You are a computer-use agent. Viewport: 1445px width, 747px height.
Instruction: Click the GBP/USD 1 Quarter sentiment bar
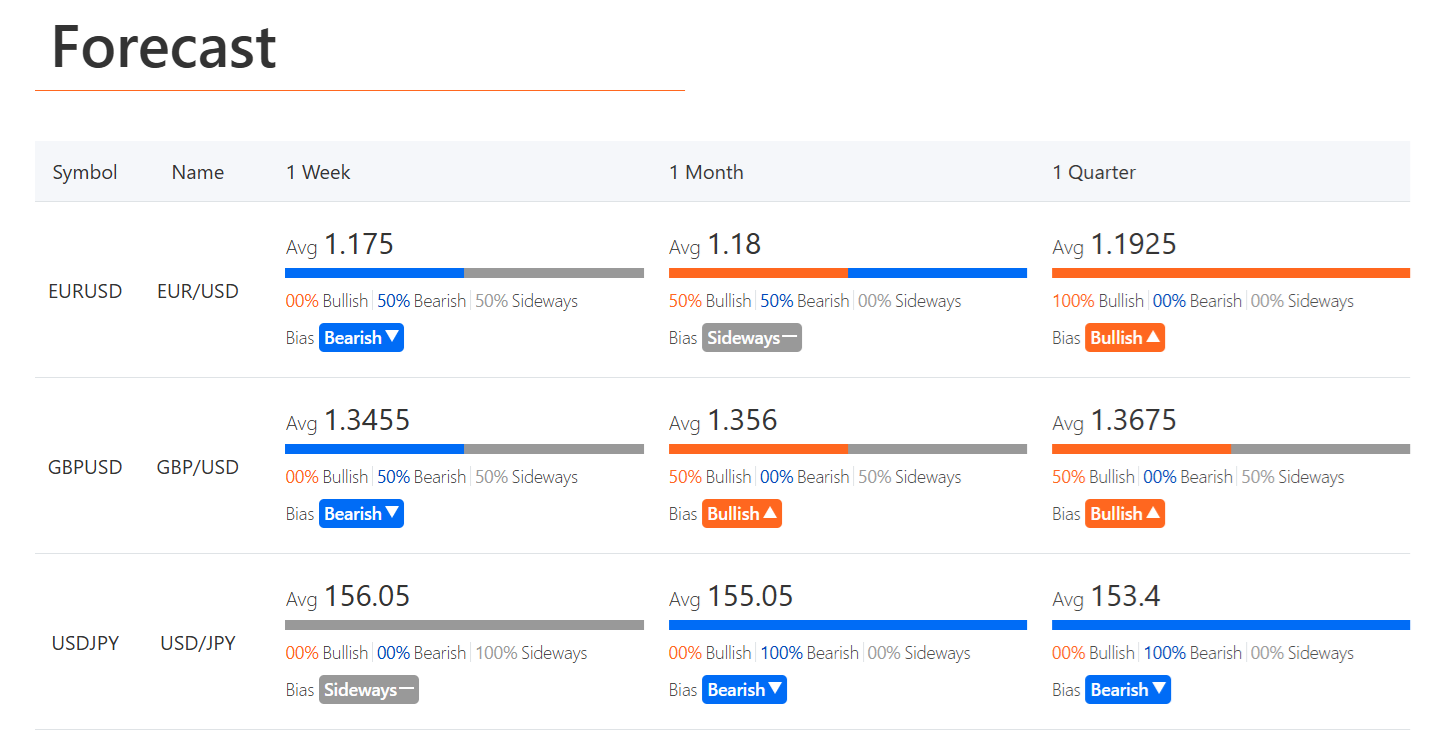(1231, 449)
